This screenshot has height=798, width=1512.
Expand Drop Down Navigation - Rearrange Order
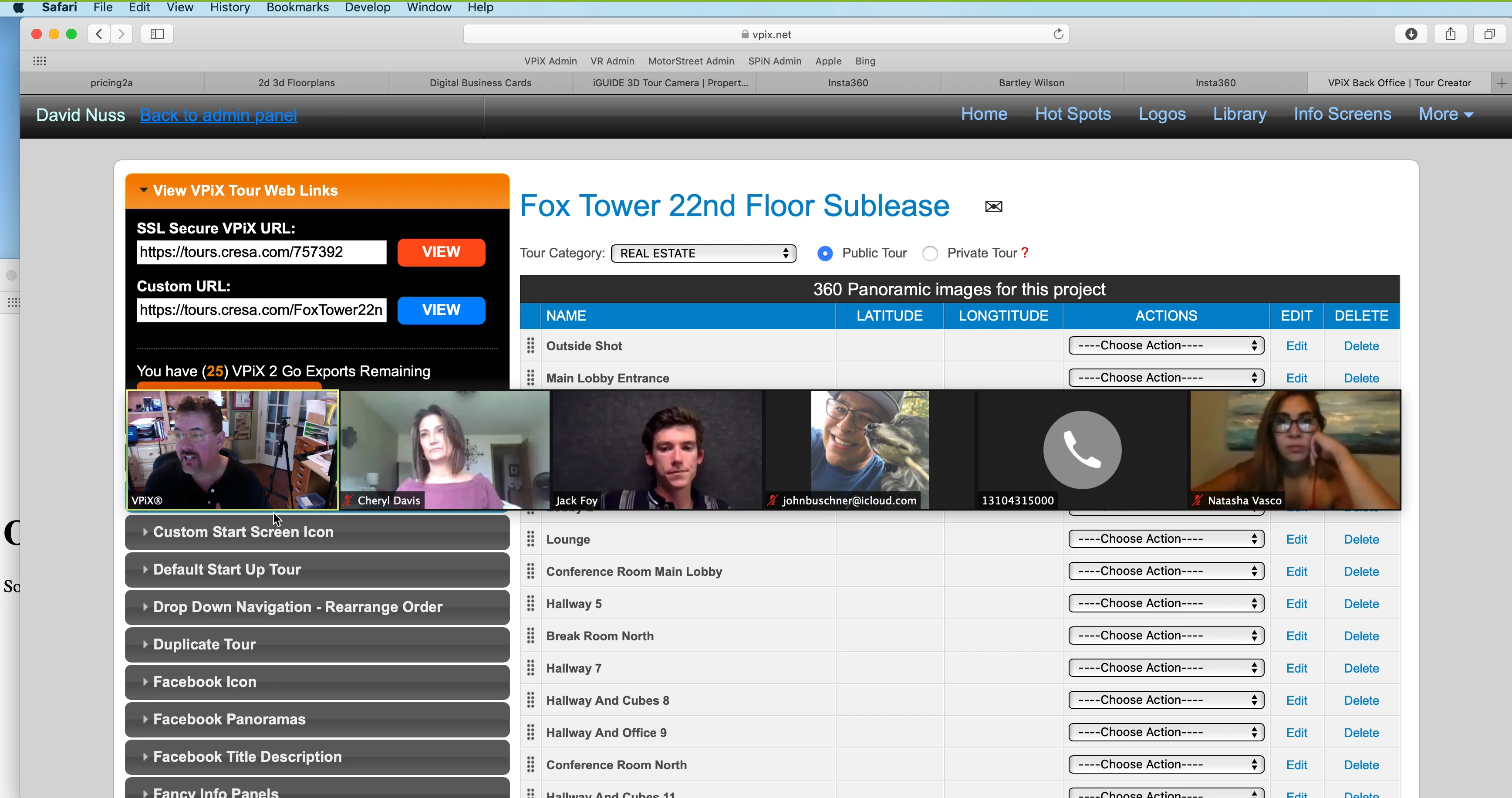[x=317, y=607]
